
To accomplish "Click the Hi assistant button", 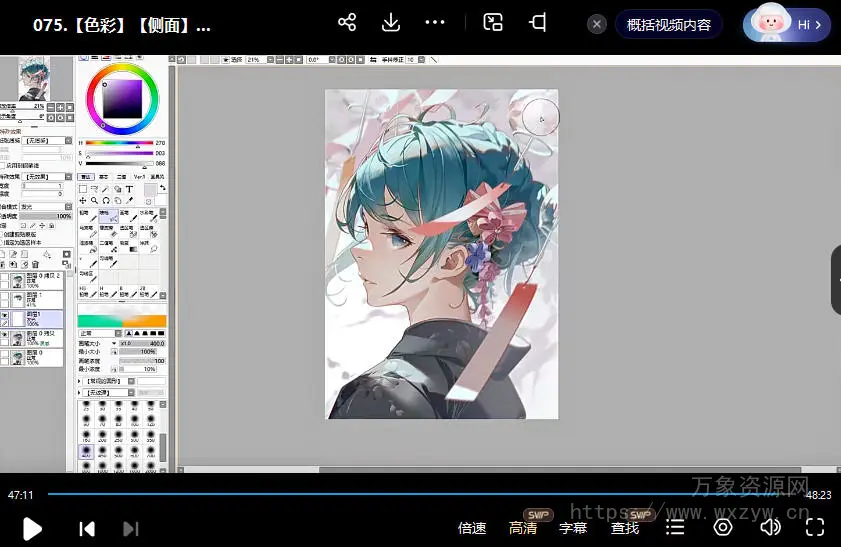I will coord(787,25).
